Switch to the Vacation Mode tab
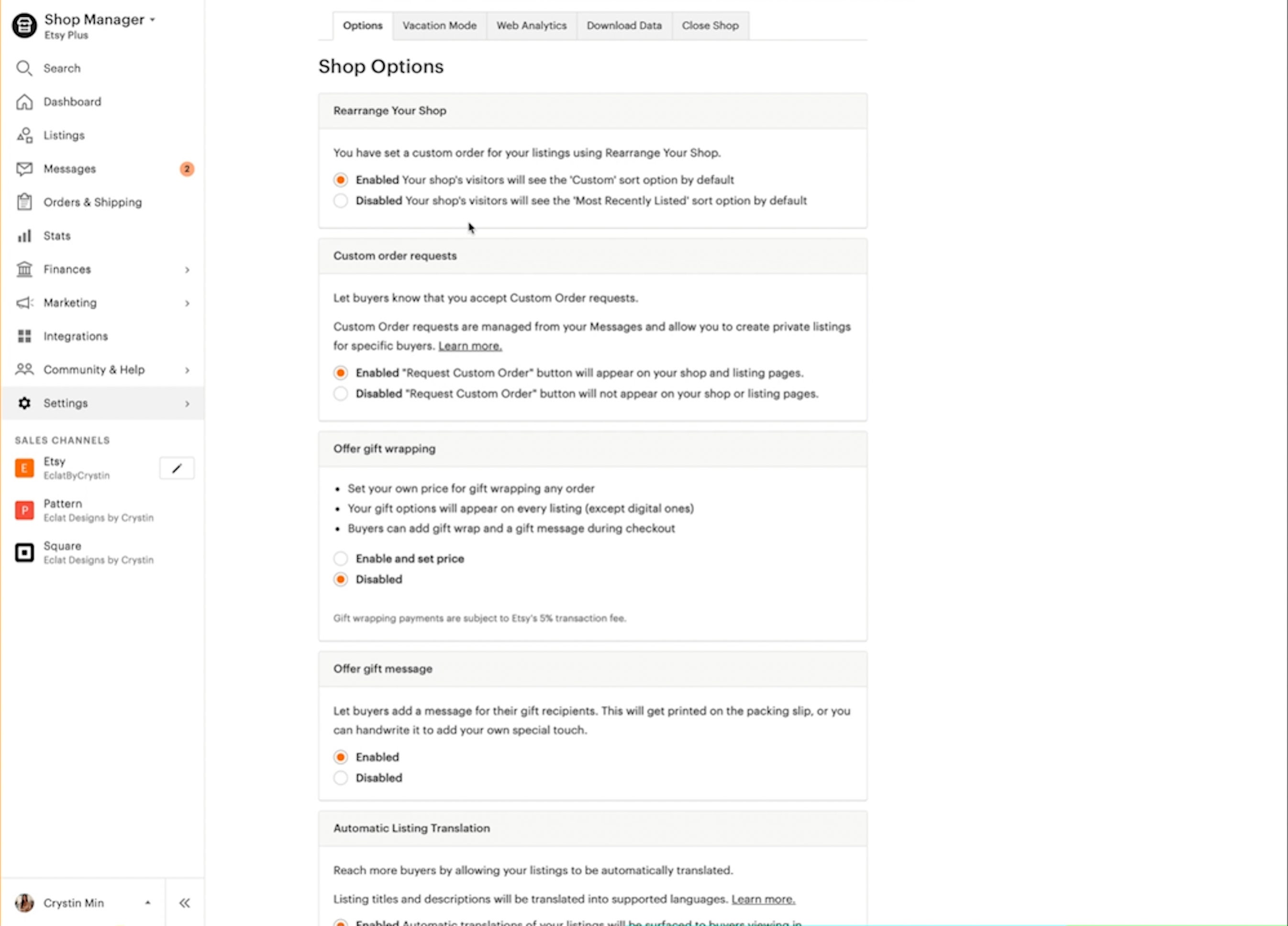1288x926 pixels. point(439,25)
